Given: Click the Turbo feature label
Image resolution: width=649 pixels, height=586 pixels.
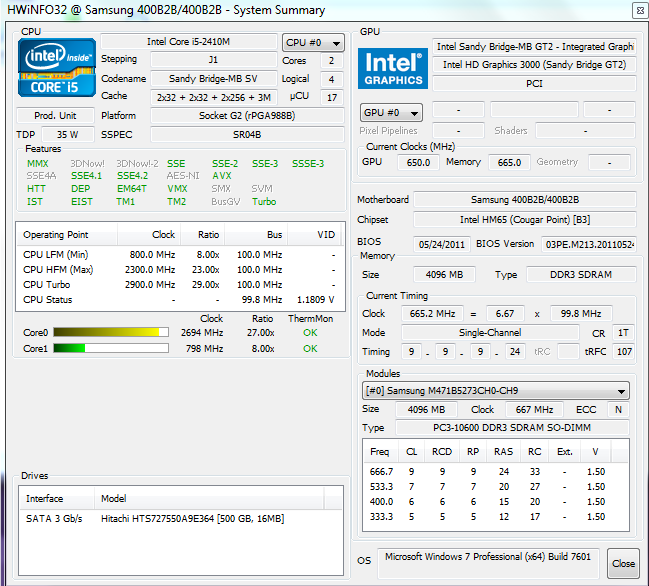Looking at the screenshot, I should point(264,202).
